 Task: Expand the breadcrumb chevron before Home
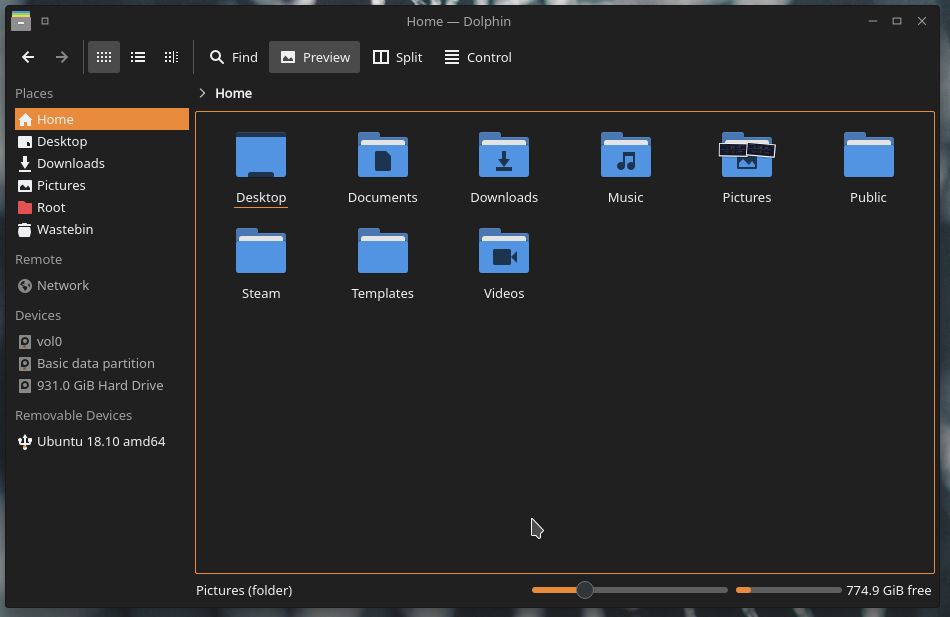click(x=202, y=93)
